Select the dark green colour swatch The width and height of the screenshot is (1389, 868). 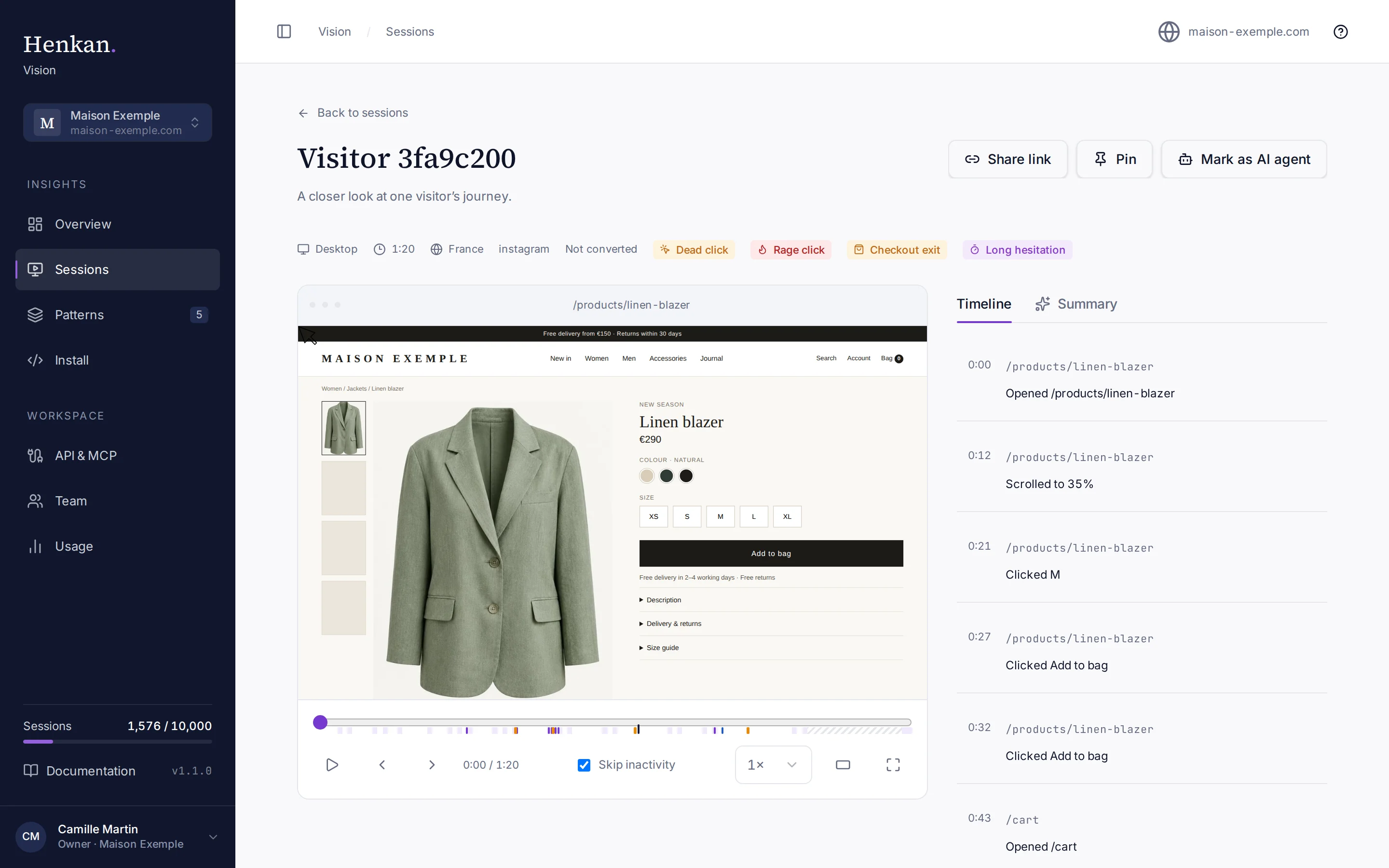[x=667, y=476]
